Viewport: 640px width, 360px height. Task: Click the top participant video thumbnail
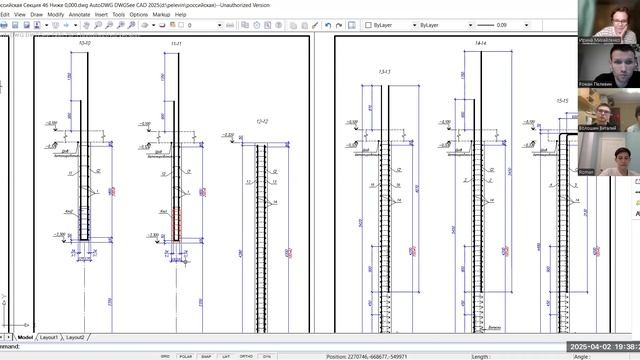609,22
